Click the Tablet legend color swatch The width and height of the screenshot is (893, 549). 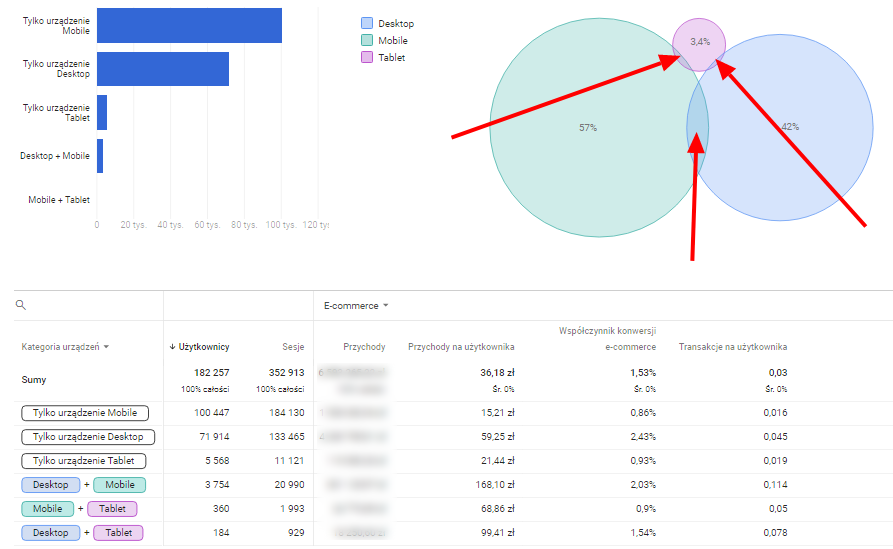[367, 58]
